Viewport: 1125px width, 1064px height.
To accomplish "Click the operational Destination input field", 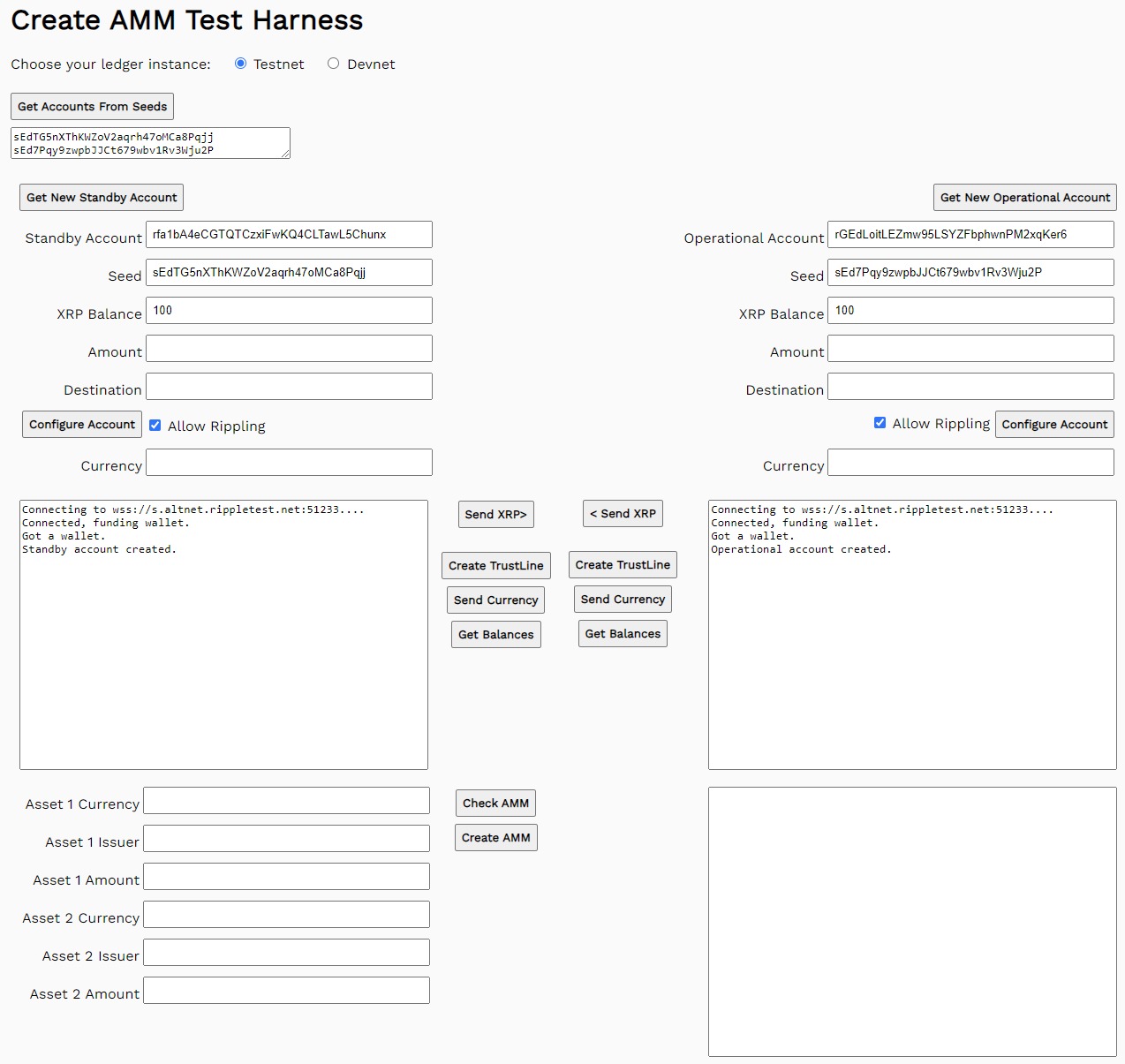I will tap(970, 387).
